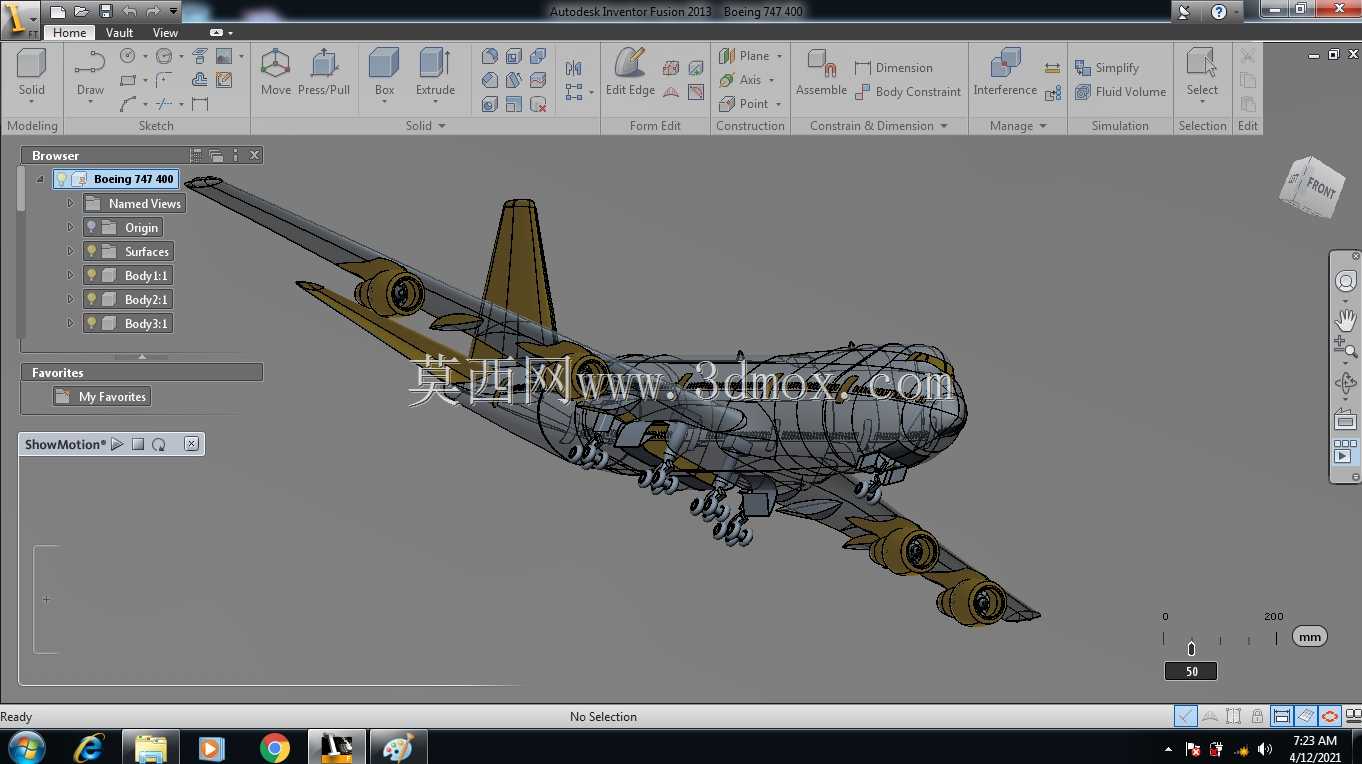Open the Axis dropdown in Construction
The width and height of the screenshot is (1362, 764).
coord(772,80)
